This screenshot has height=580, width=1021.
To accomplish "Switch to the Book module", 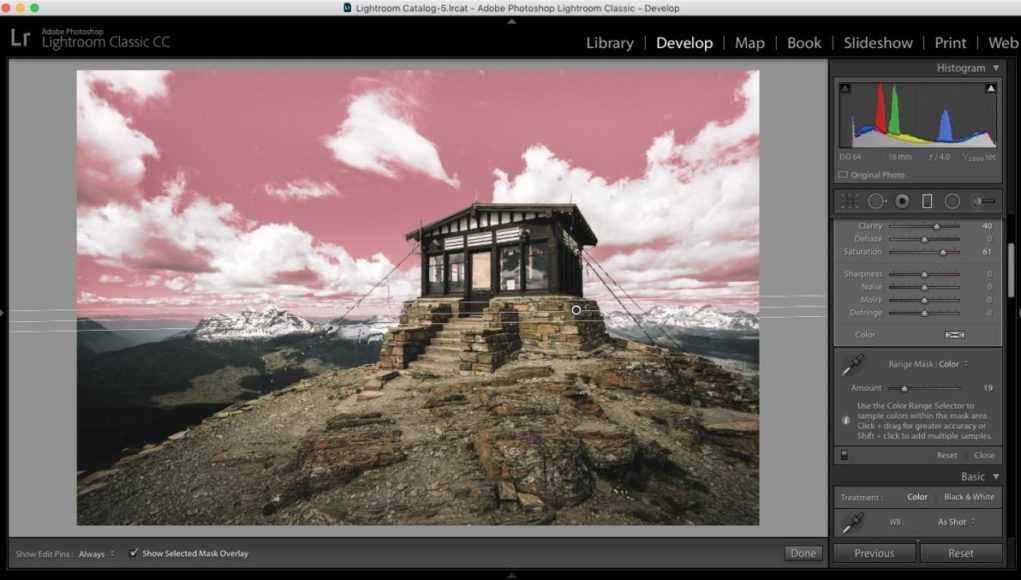I will [804, 43].
